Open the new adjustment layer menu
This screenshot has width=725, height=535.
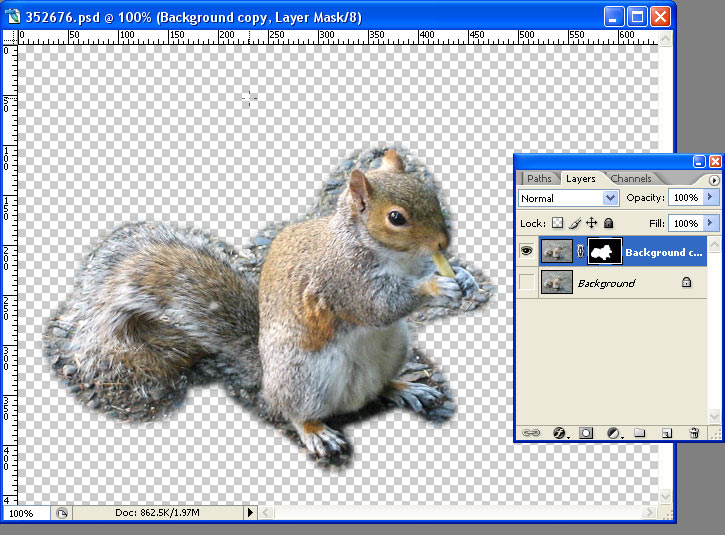pyautogui.click(x=613, y=433)
